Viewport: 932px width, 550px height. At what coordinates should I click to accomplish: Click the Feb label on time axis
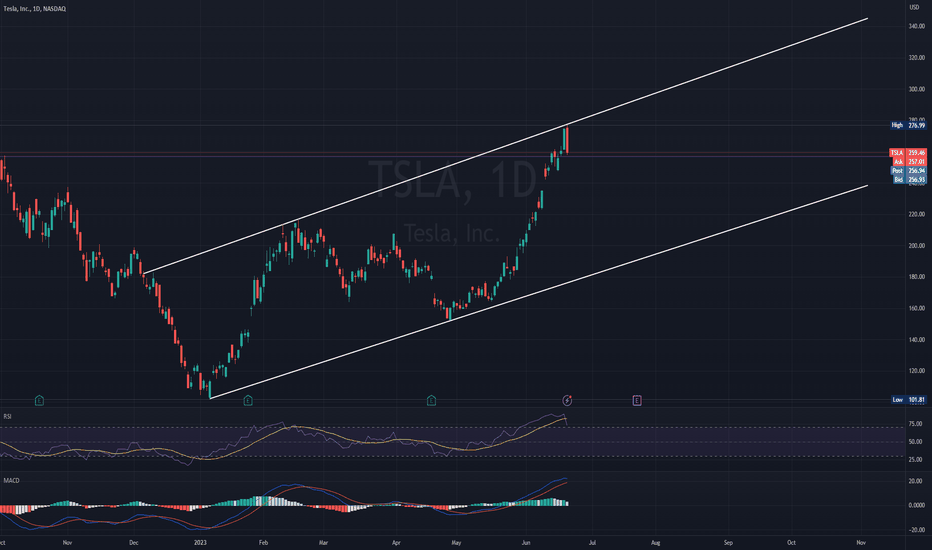point(263,542)
